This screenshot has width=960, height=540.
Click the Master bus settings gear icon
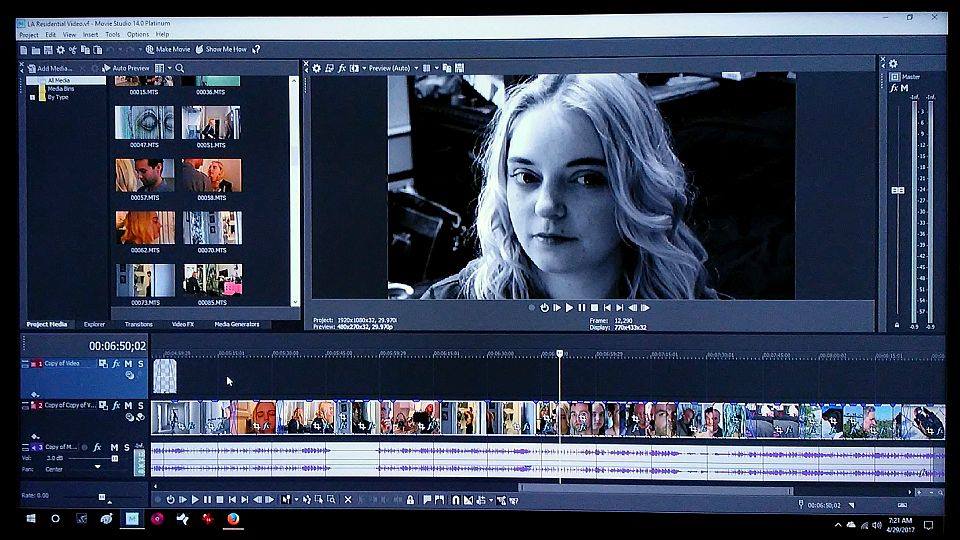pyautogui.click(x=893, y=64)
